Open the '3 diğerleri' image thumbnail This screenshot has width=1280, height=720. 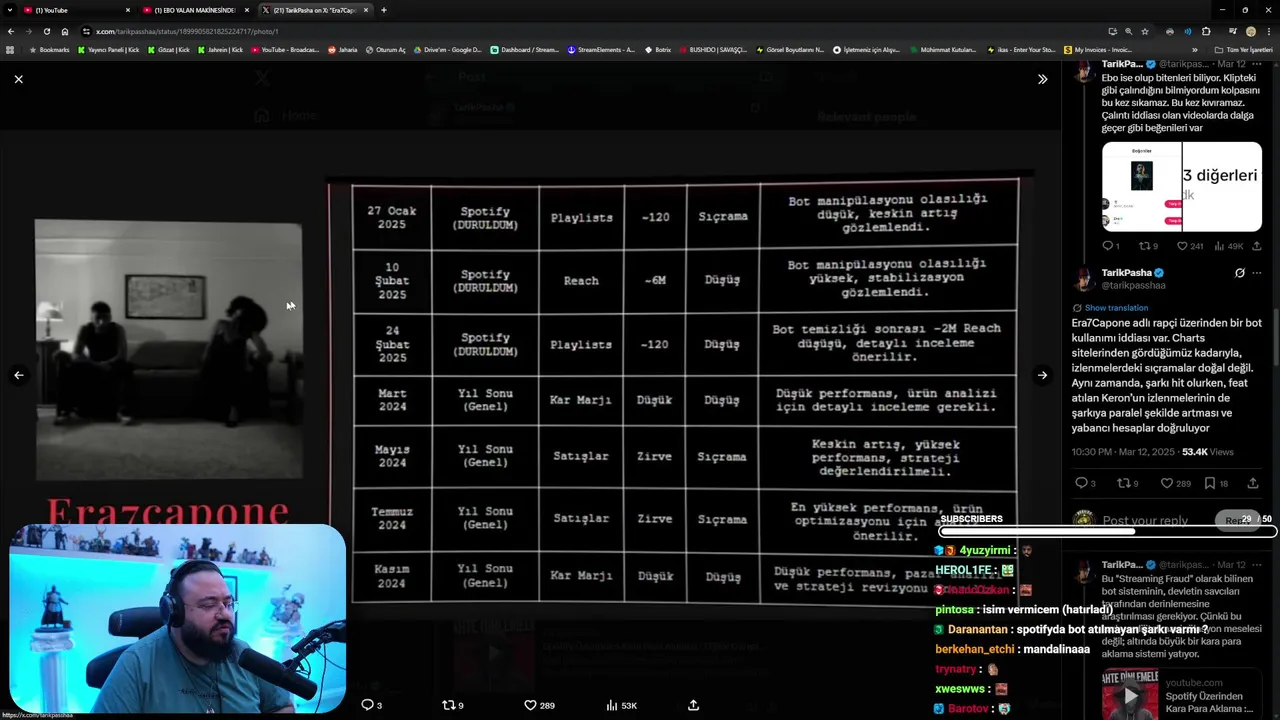[1222, 187]
